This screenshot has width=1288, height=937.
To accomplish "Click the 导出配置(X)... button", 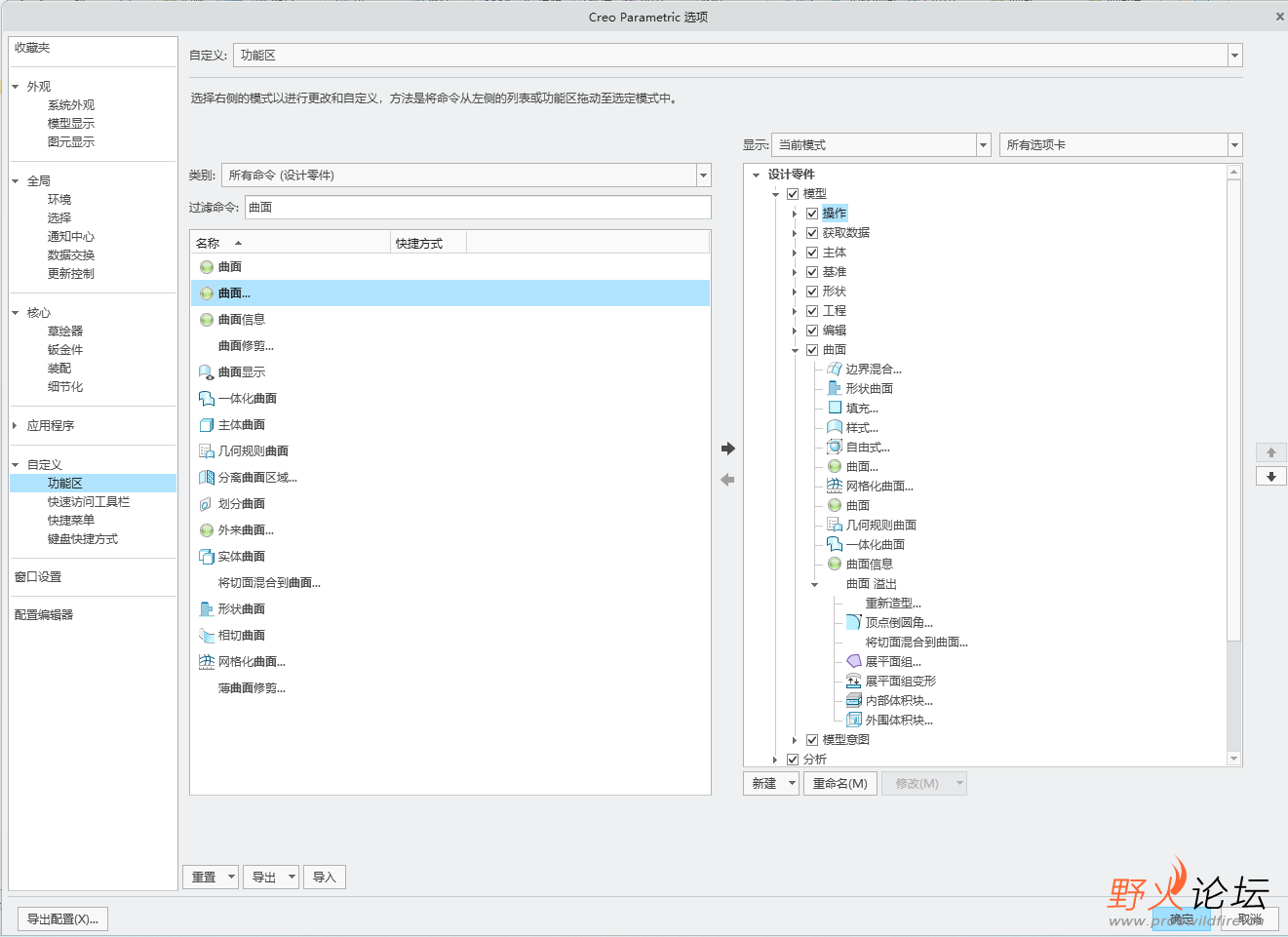I will (x=62, y=919).
